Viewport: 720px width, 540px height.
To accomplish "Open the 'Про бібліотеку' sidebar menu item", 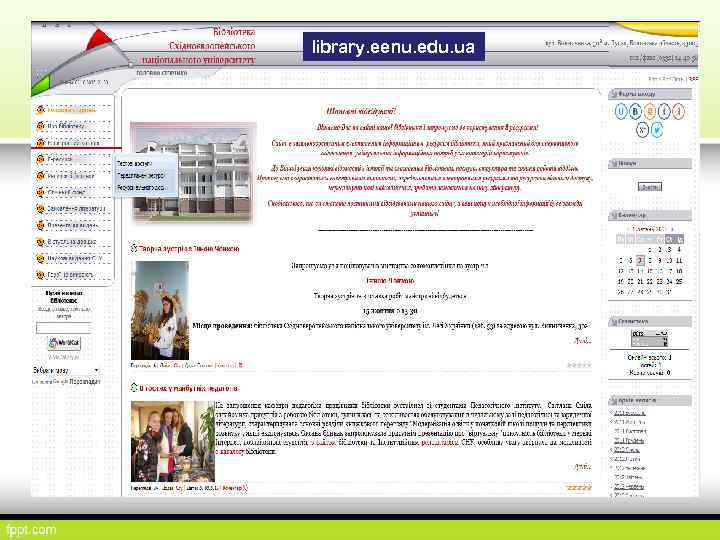I will tap(66, 126).
